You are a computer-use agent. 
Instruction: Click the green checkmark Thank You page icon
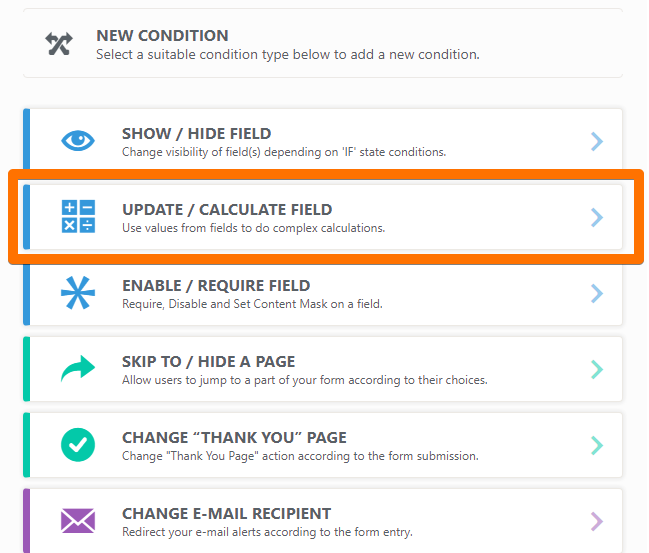tap(78, 445)
